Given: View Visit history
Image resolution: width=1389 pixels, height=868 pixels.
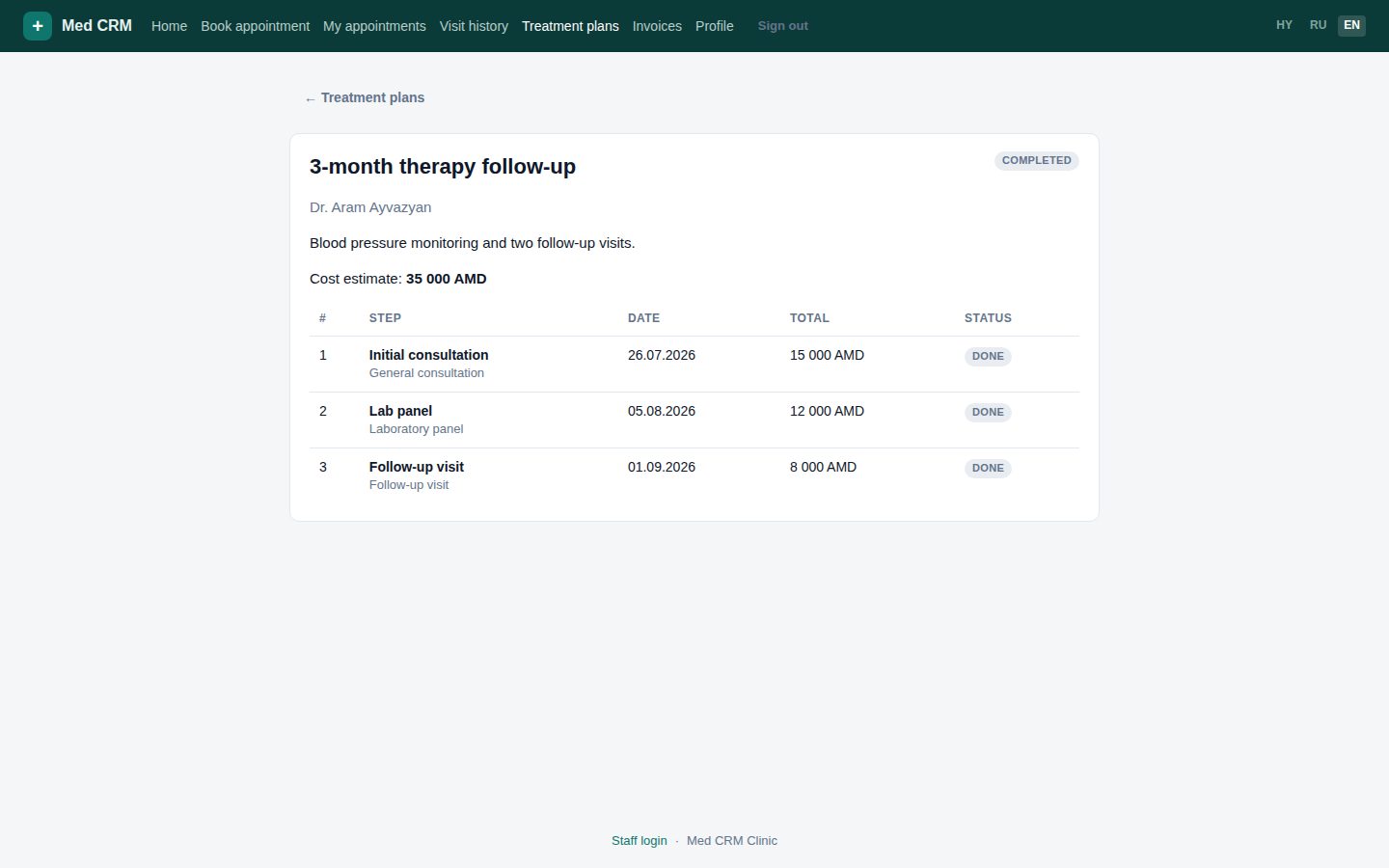Looking at the screenshot, I should click(x=474, y=26).
